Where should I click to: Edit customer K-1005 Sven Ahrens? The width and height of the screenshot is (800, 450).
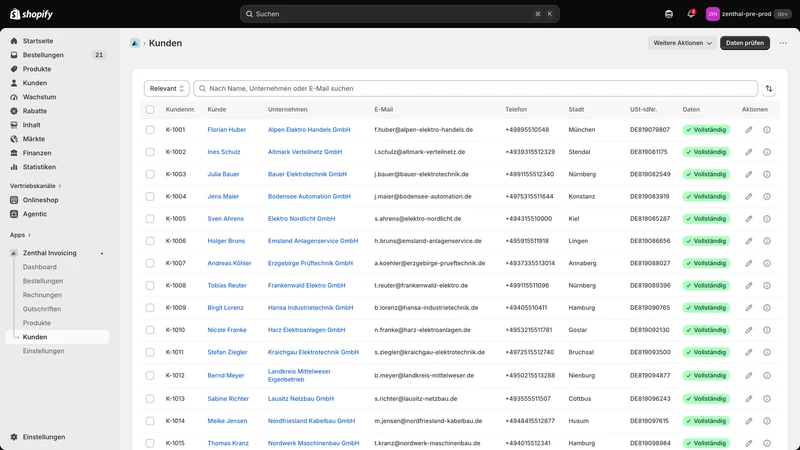pyautogui.click(x=748, y=219)
